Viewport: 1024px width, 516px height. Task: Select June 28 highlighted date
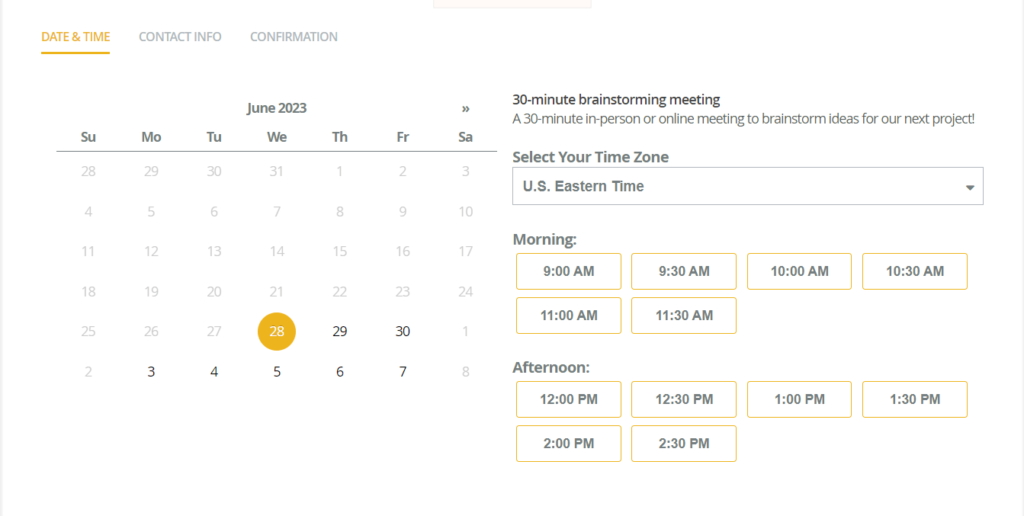(277, 331)
